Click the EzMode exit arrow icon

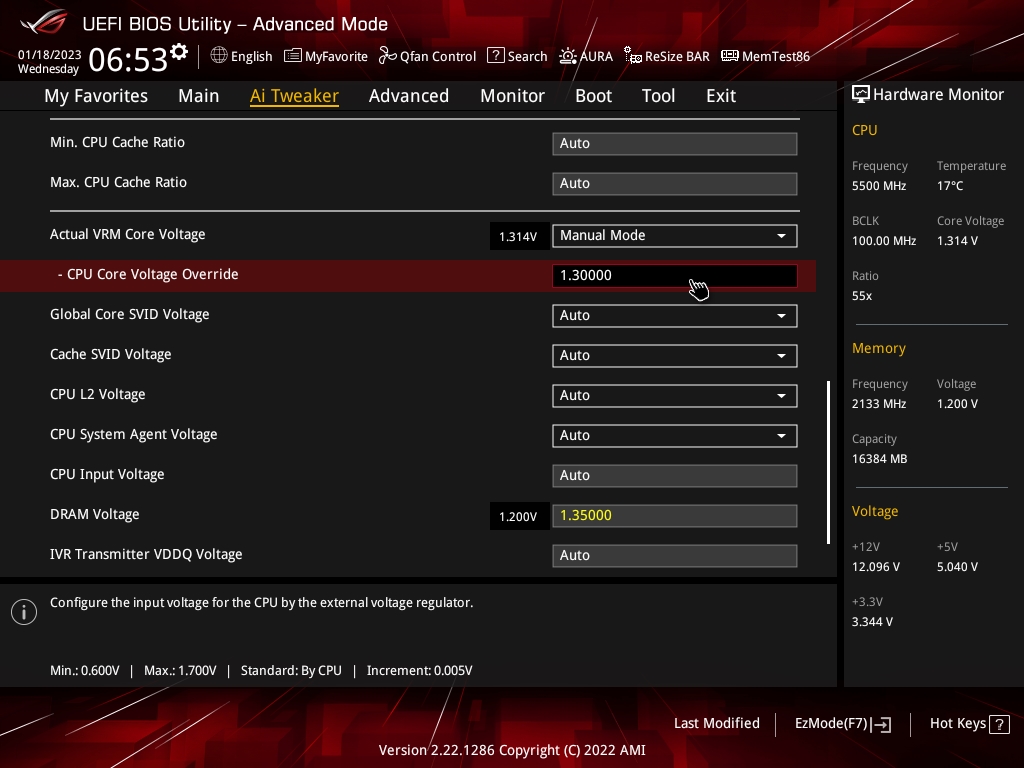click(x=881, y=724)
